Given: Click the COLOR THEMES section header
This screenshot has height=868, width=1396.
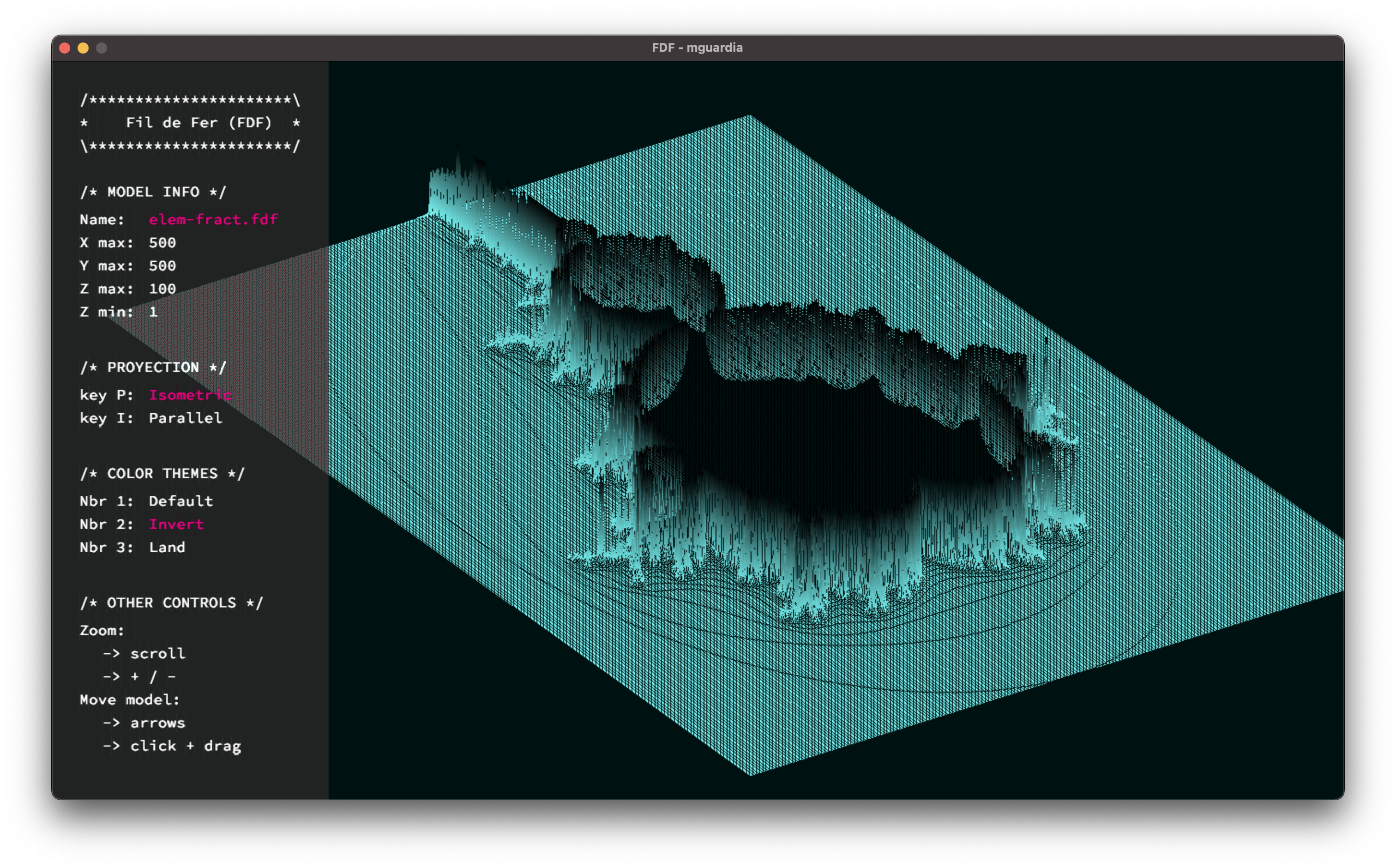Looking at the screenshot, I should [162, 474].
